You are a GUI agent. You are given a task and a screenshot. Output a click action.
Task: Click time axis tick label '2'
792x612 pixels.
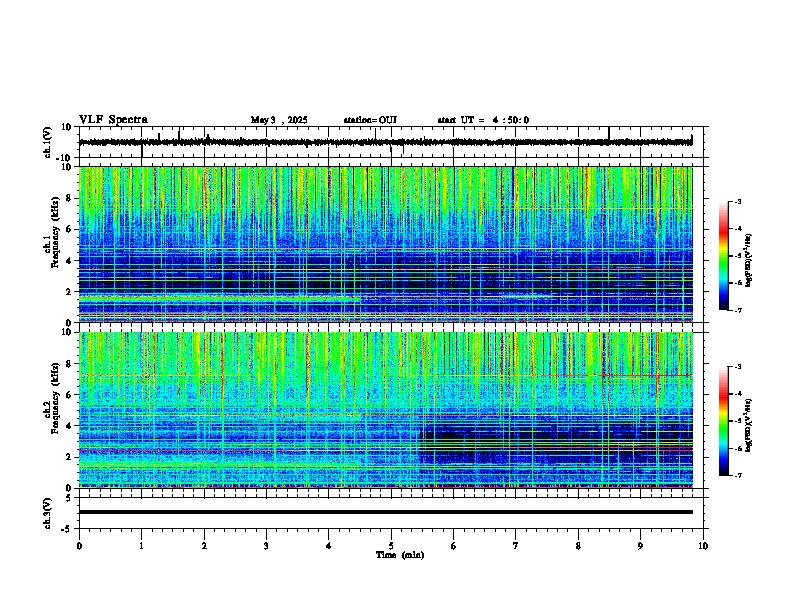point(204,546)
